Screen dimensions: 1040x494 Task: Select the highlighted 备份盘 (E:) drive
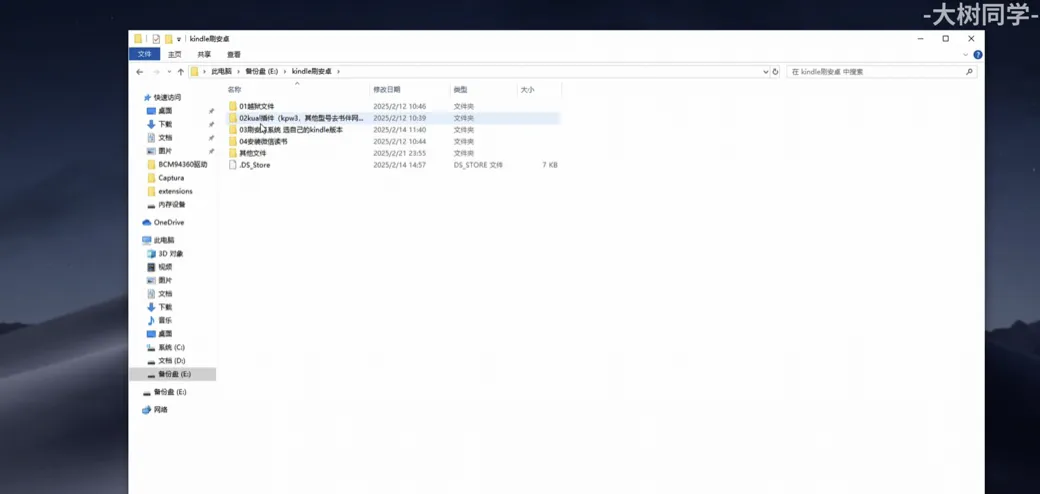[x=173, y=374]
